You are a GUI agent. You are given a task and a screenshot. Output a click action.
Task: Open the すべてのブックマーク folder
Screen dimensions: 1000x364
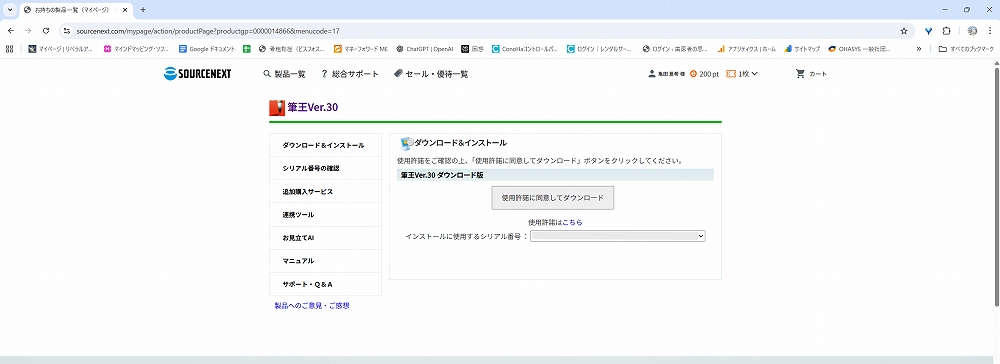tap(966, 48)
